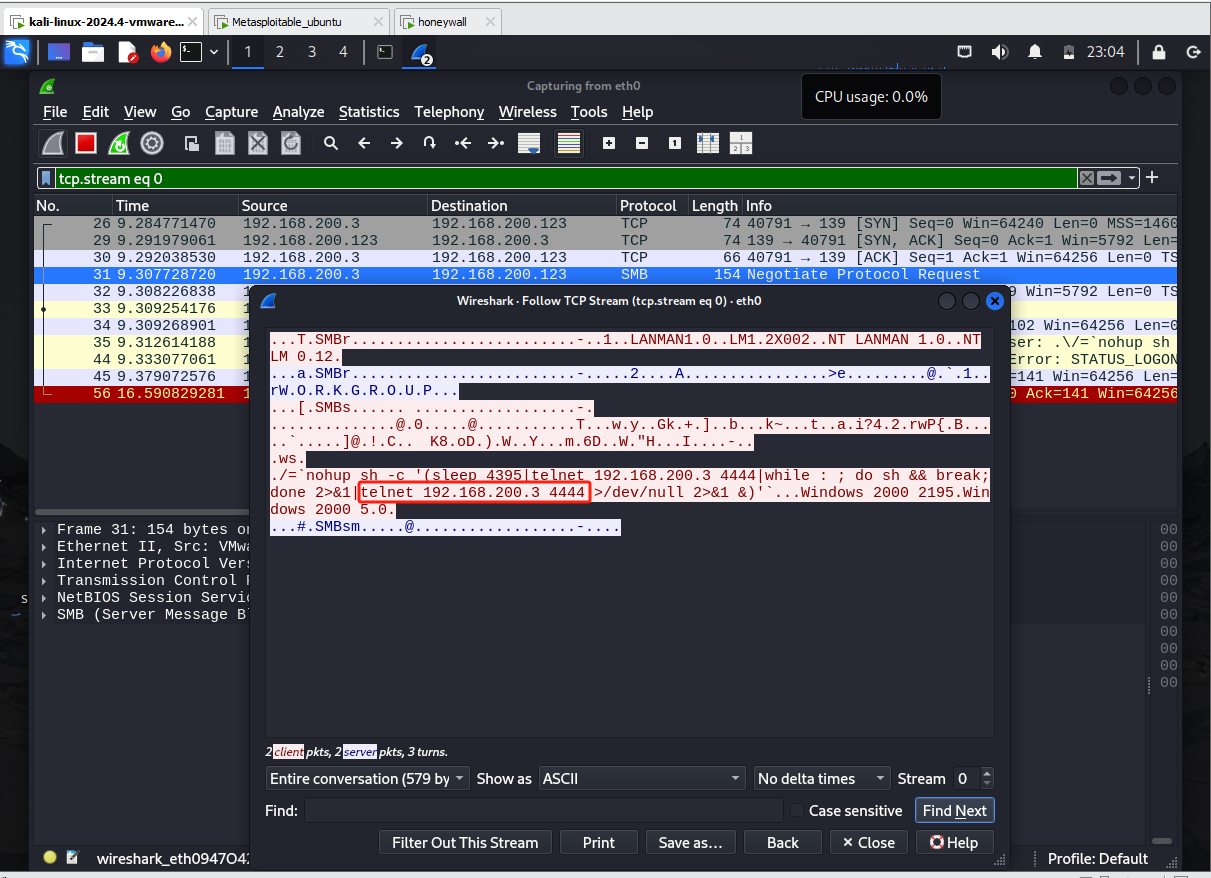
Task: Click the tcp.stream eq 0 filter field
Action: click(565, 178)
